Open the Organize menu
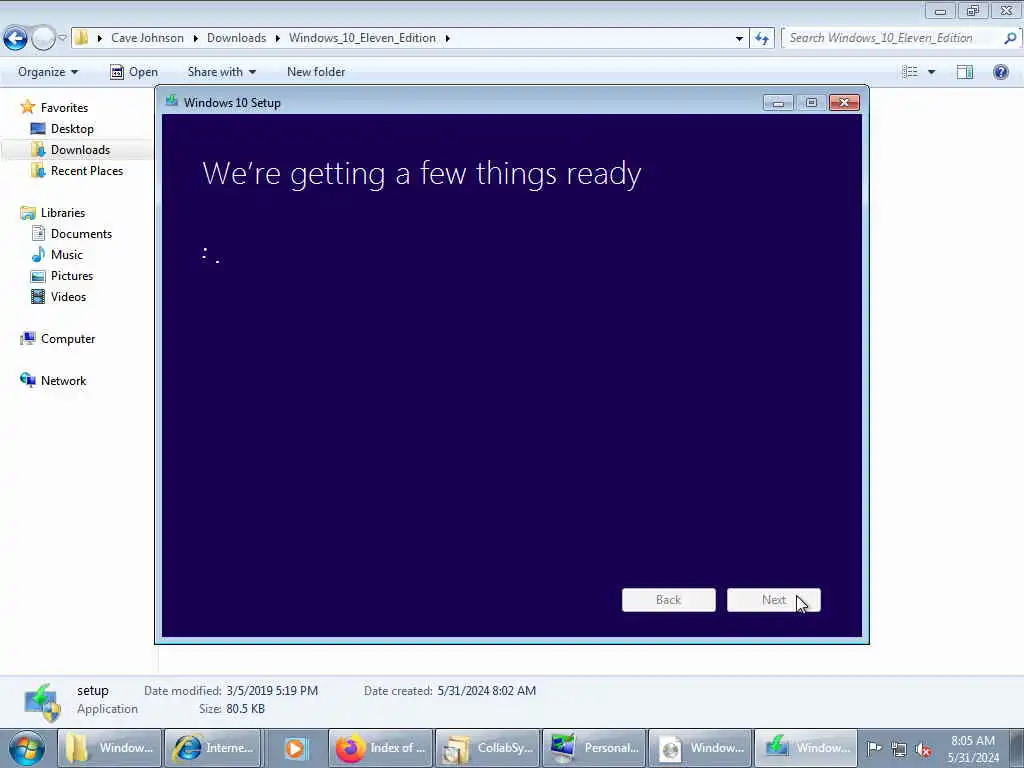This screenshot has height=768, width=1024. (48, 72)
